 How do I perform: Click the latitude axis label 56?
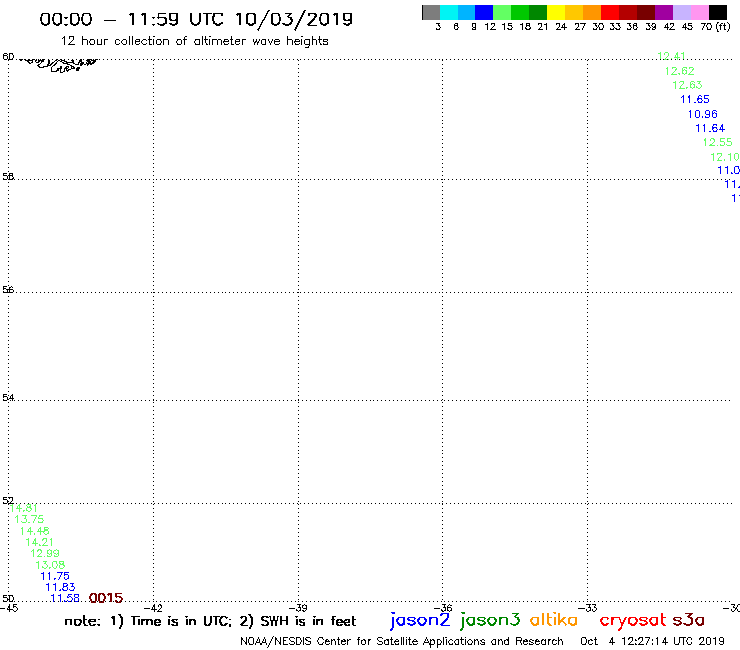pyautogui.click(x=8, y=289)
